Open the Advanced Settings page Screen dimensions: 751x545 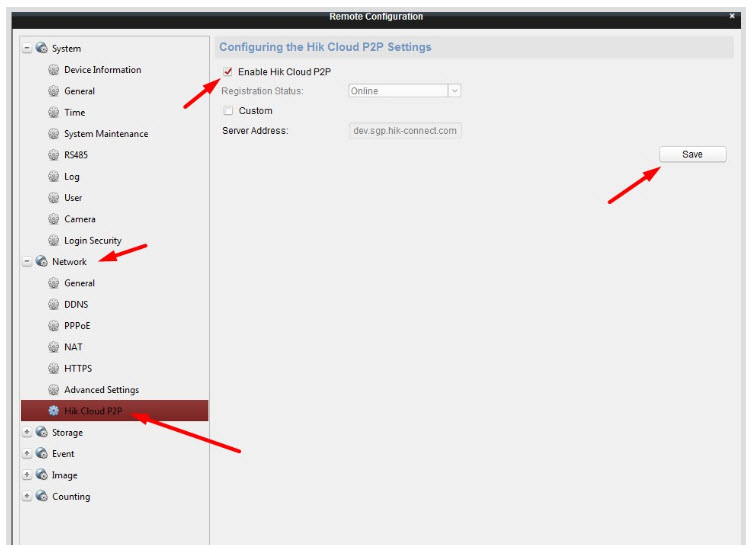[x=101, y=390]
